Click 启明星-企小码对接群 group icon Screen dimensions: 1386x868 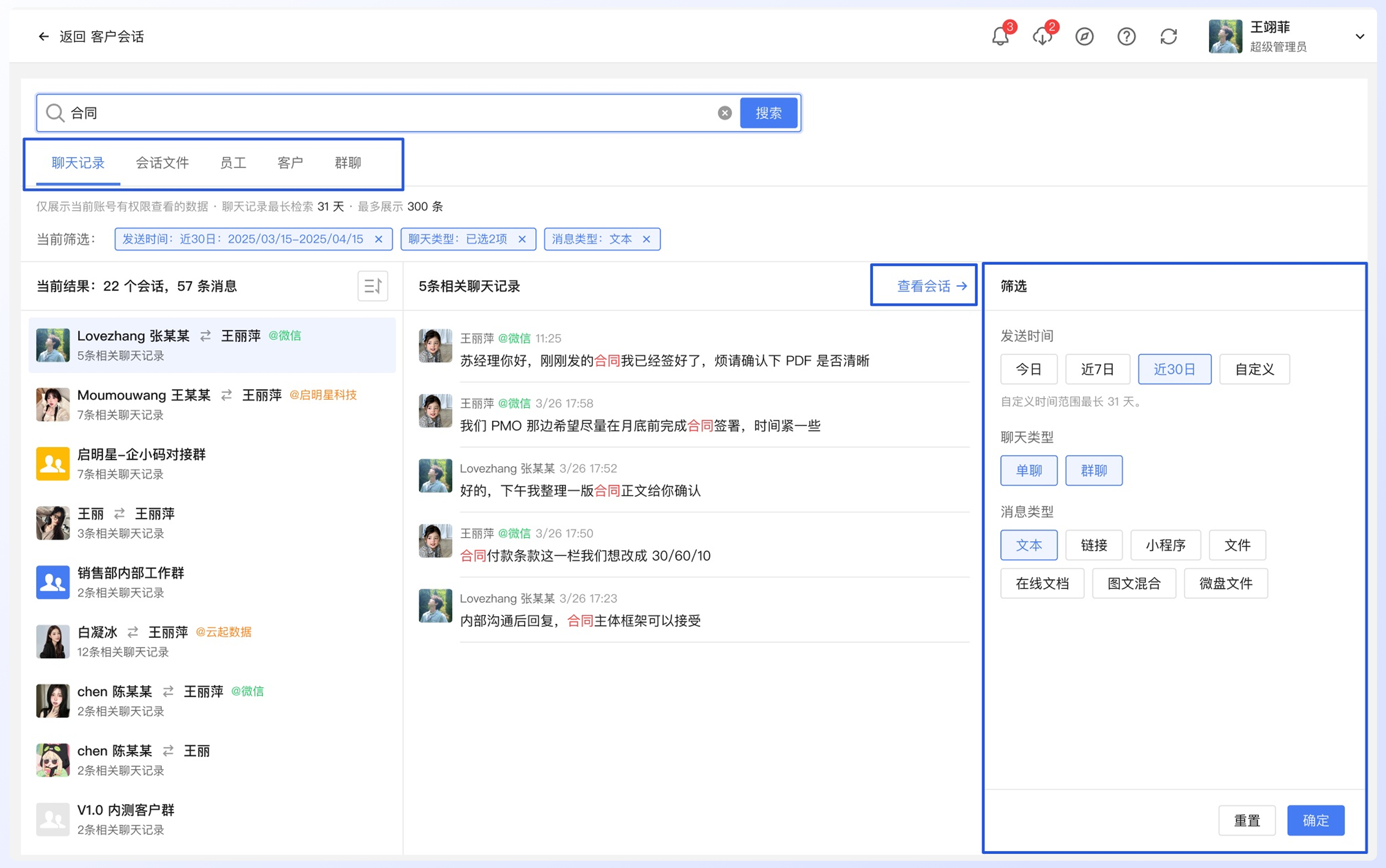53,464
